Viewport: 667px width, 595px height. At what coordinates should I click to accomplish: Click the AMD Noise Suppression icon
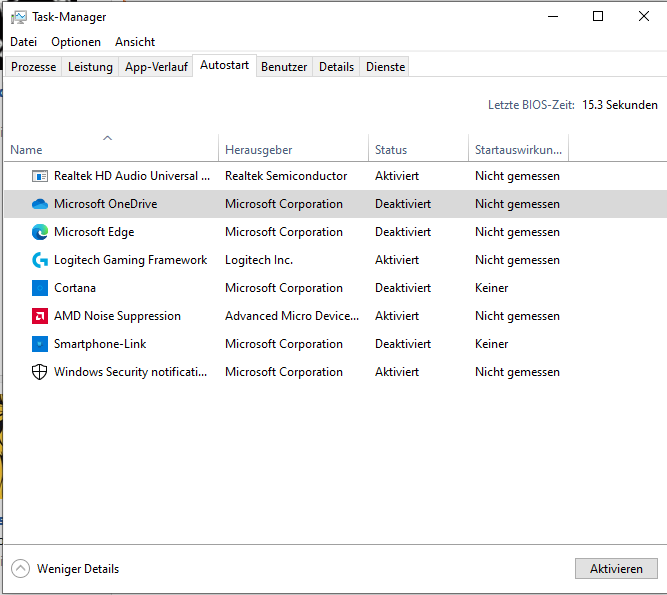pyautogui.click(x=40, y=316)
